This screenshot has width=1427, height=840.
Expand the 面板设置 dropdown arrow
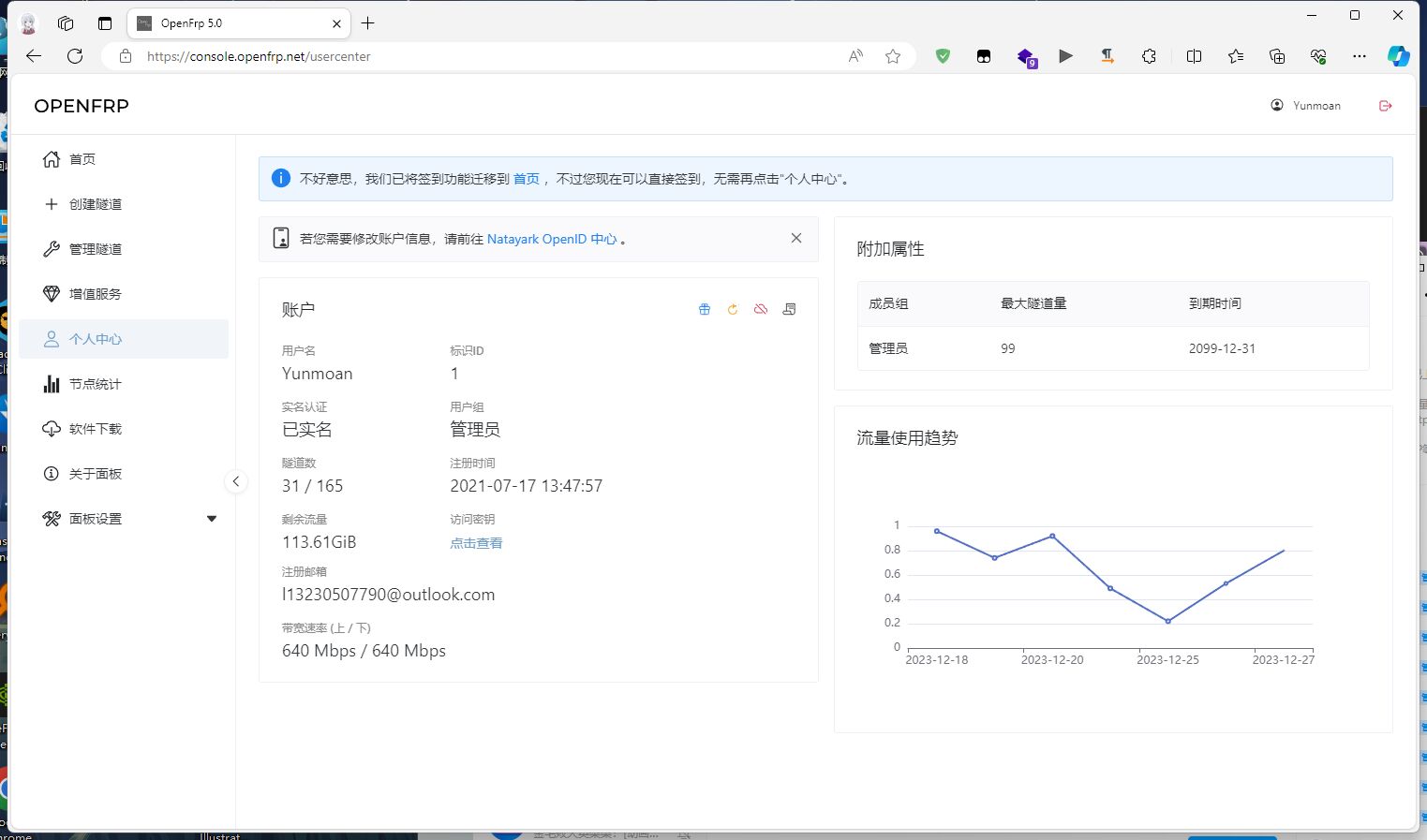coord(212,519)
